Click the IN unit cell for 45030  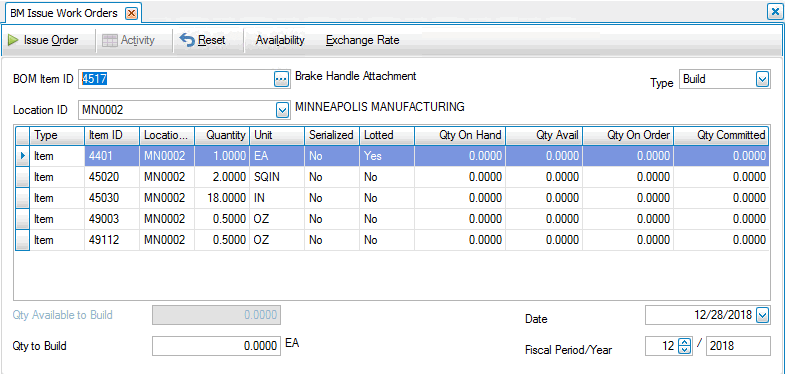coord(277,198)
